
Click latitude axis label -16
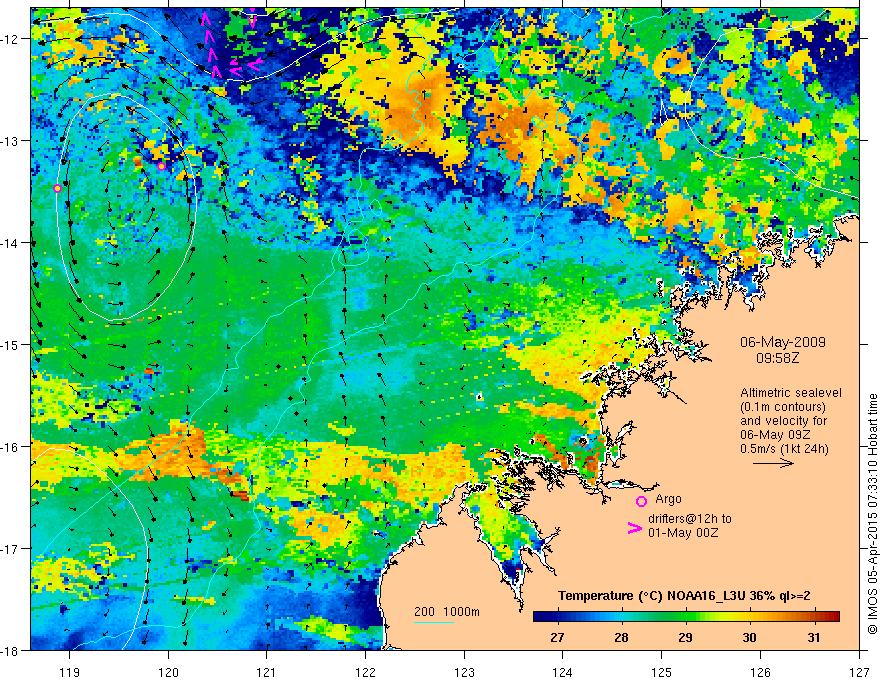pyautogui.click(x=11, y=447)
